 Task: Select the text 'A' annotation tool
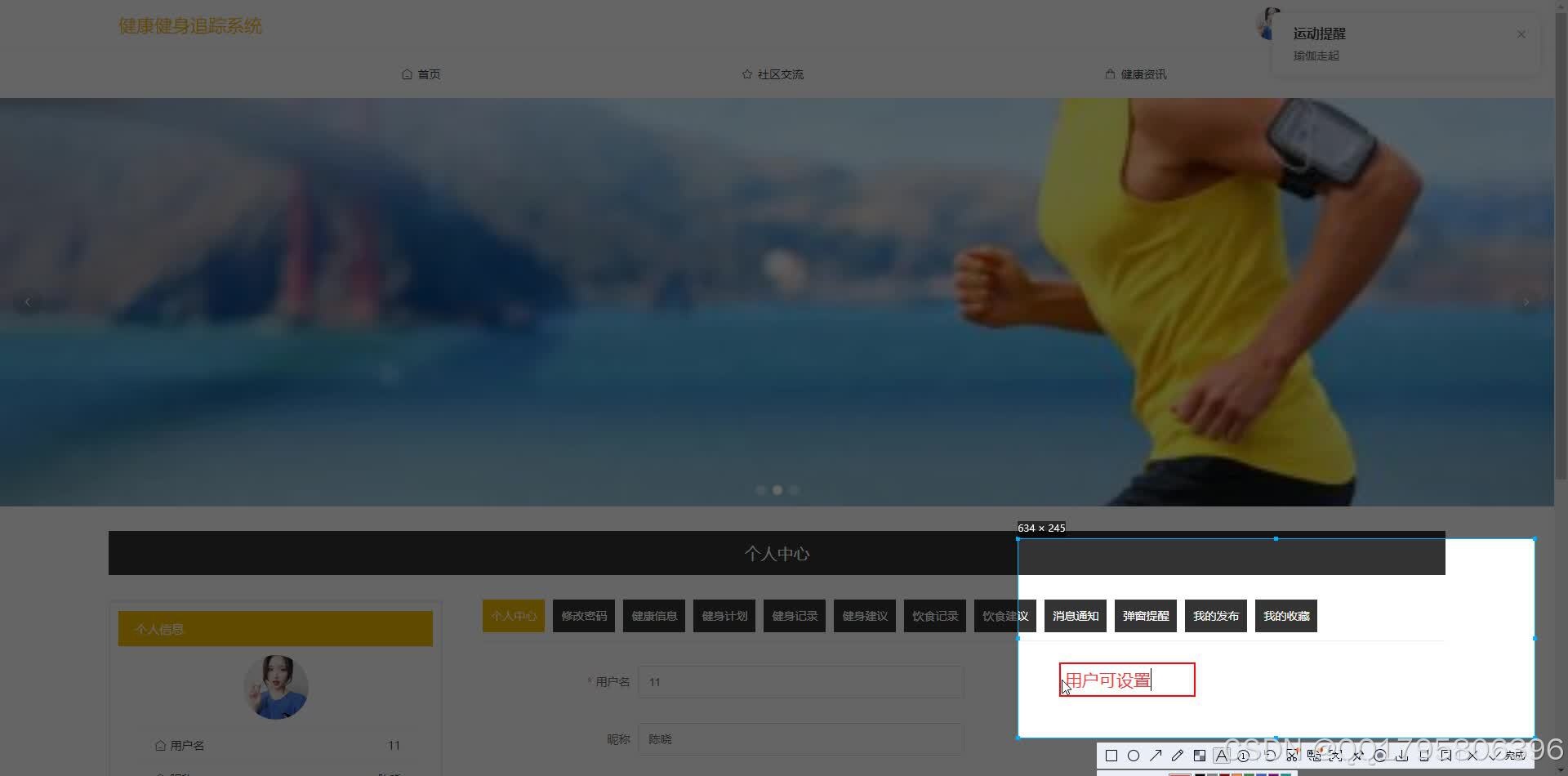1222,756
